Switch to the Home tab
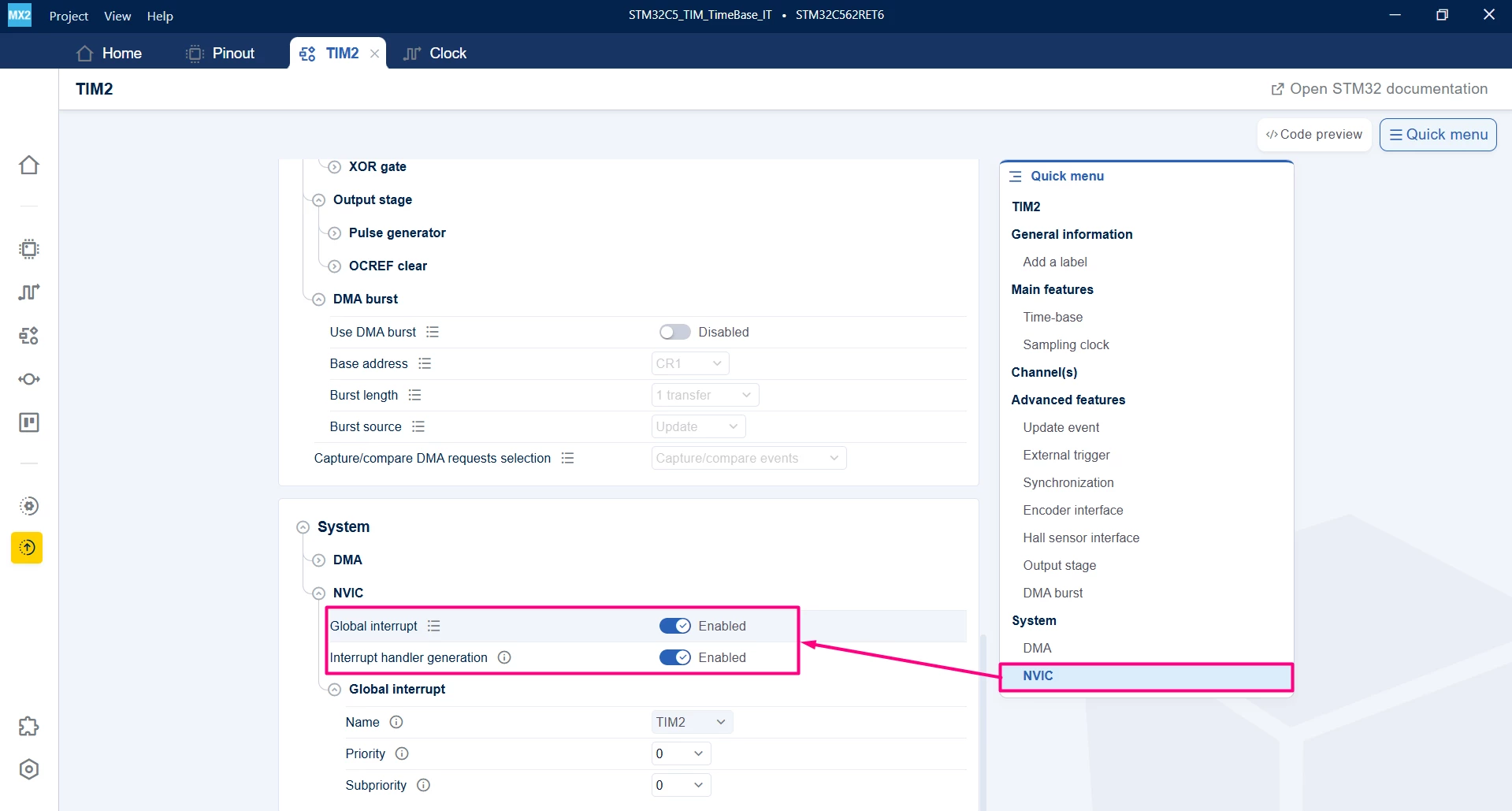Viewport: 1512px width, 811px height. (109, 53)
